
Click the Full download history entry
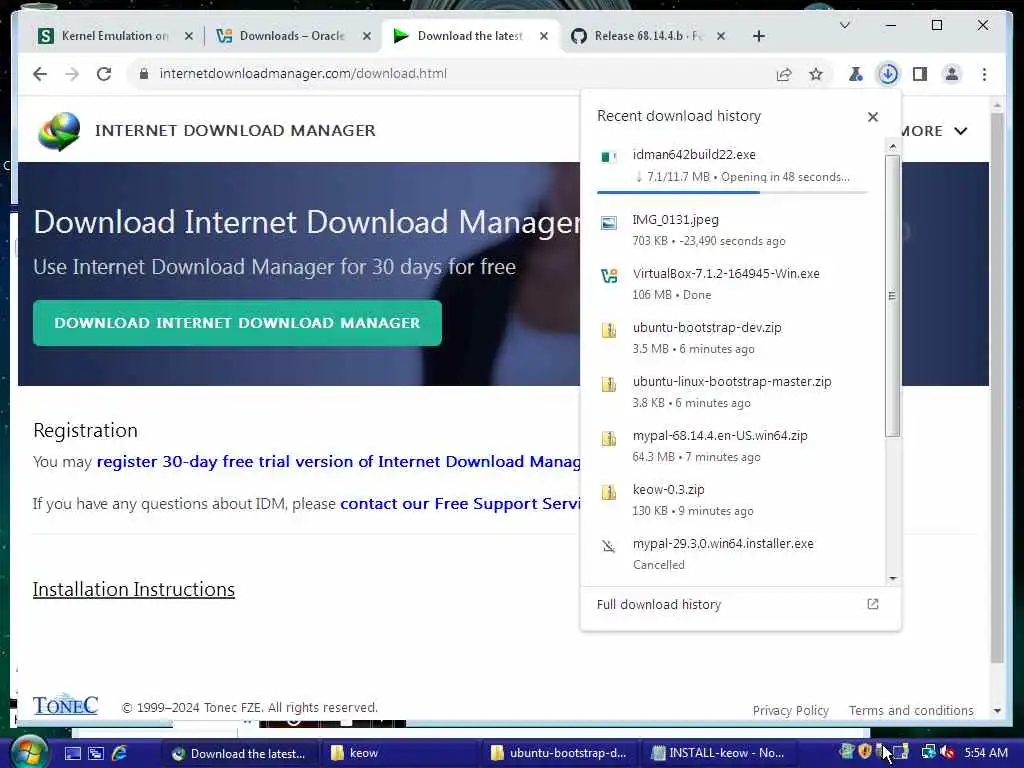pos(741,605)
